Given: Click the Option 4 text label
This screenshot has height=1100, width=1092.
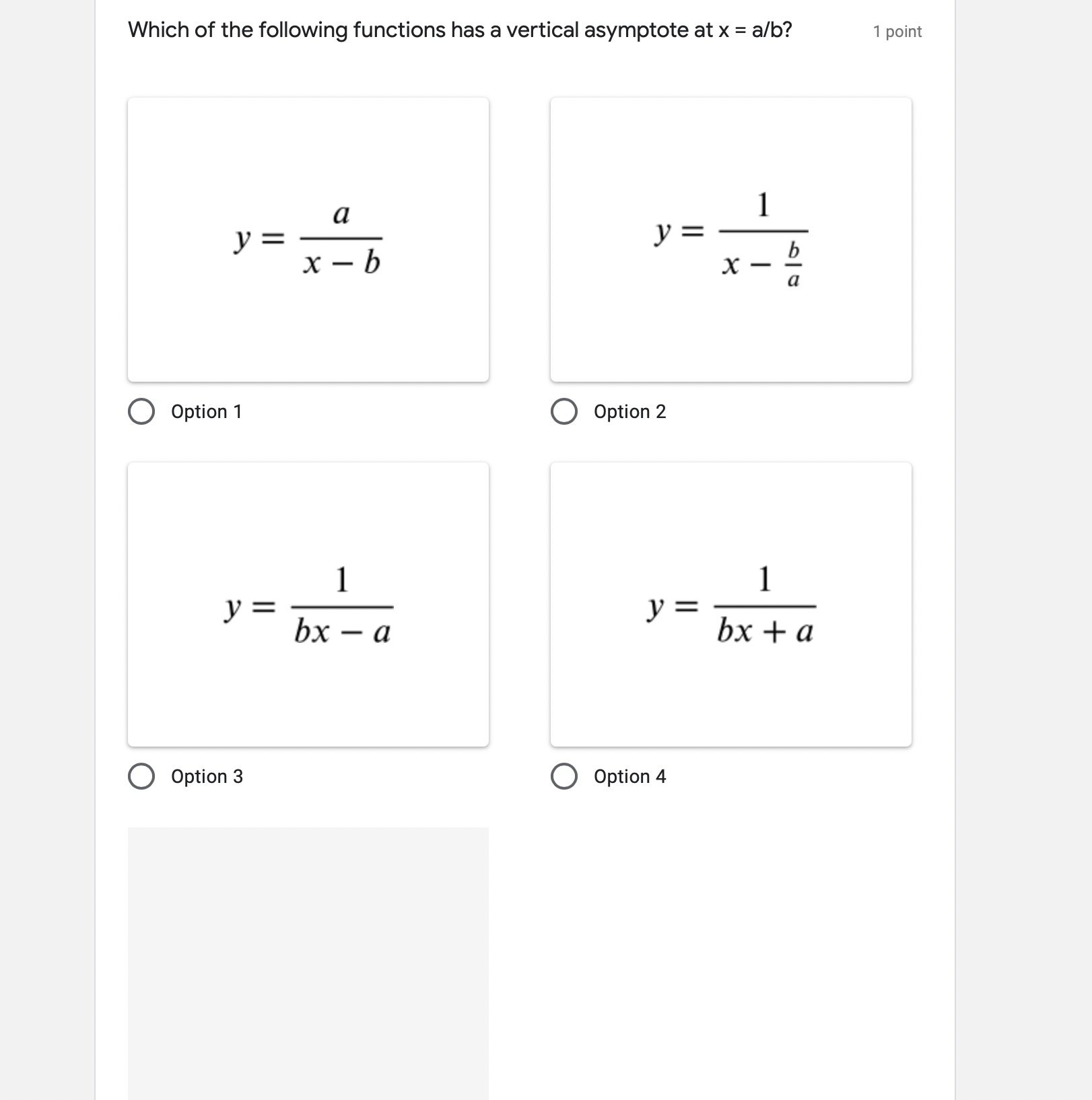Looking at the screenshot, I should pos(629,776).
